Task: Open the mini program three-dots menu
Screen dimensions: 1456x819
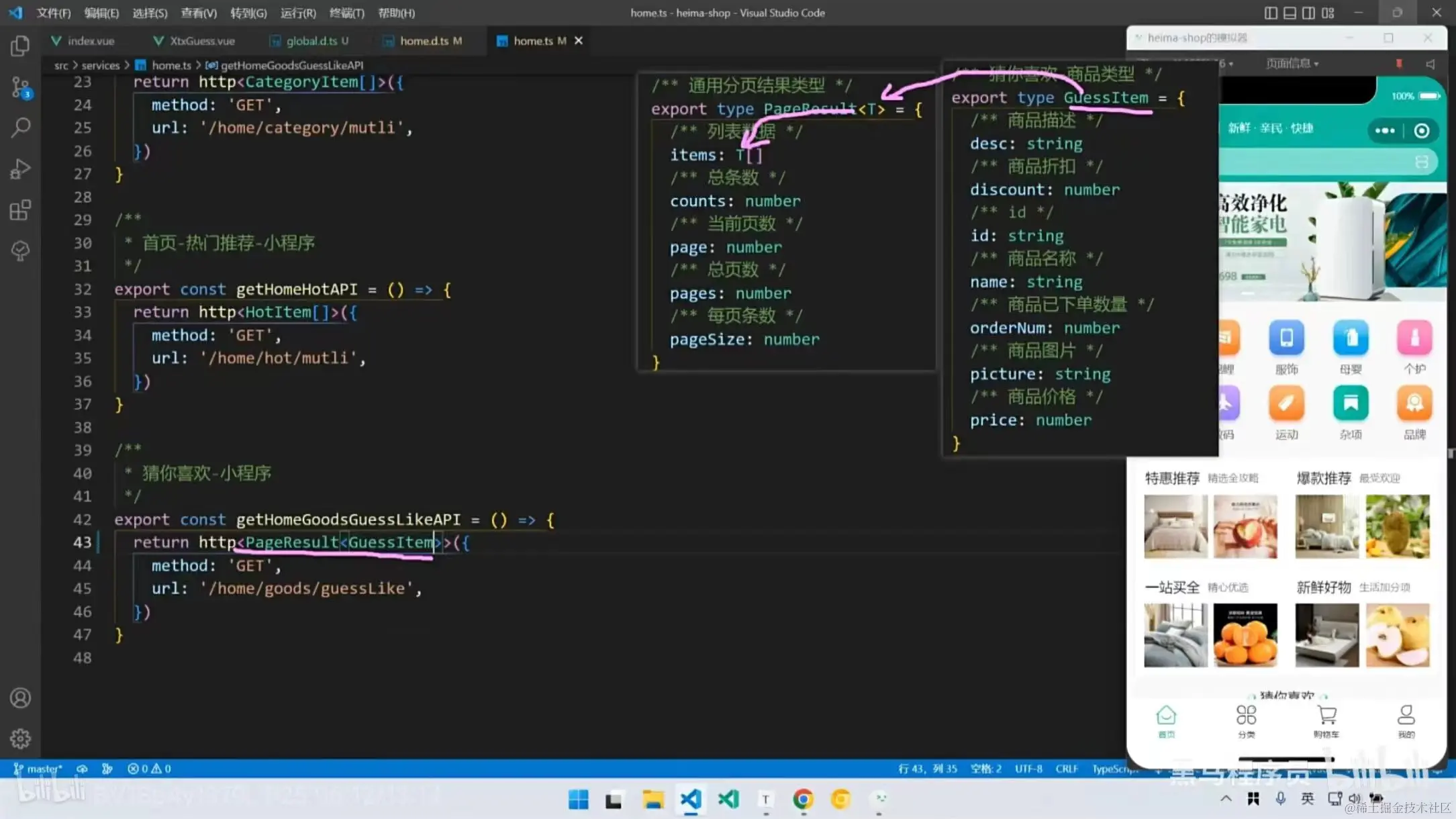Action: tap(1384, 130)
